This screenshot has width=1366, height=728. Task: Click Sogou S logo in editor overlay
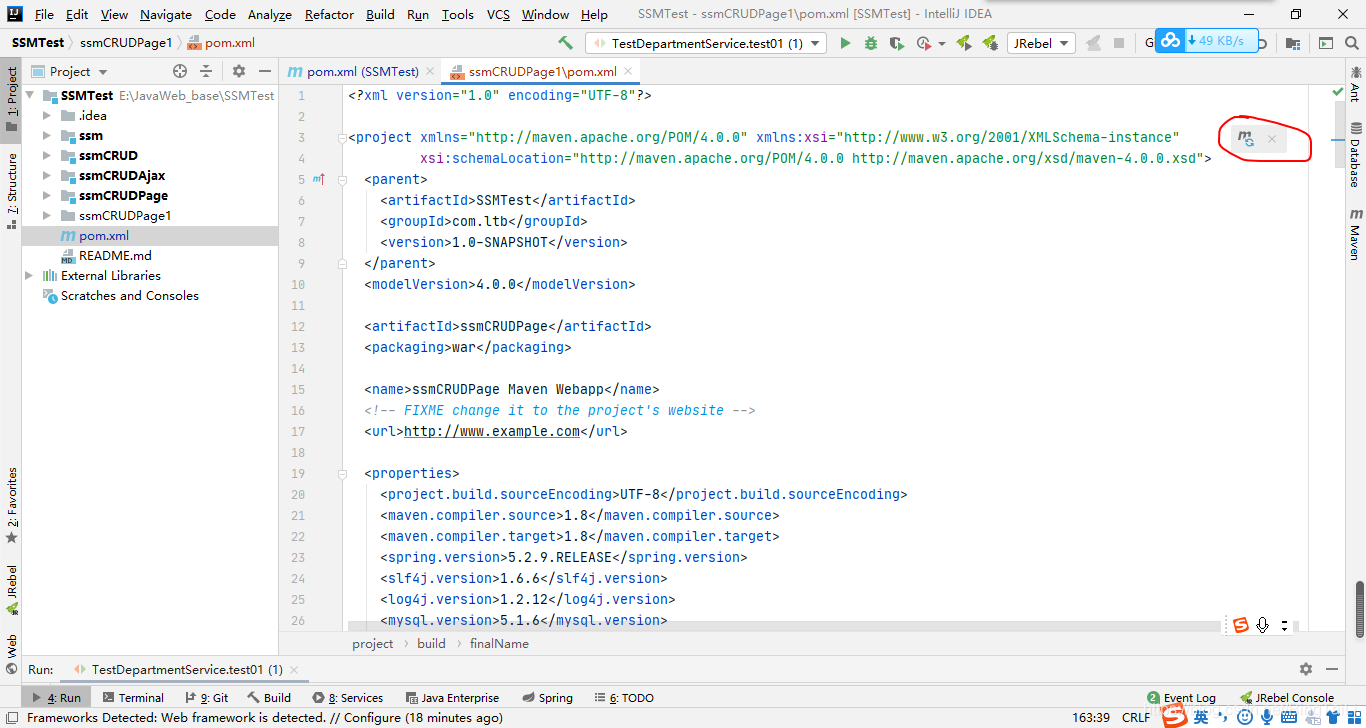coord(1241,625)
